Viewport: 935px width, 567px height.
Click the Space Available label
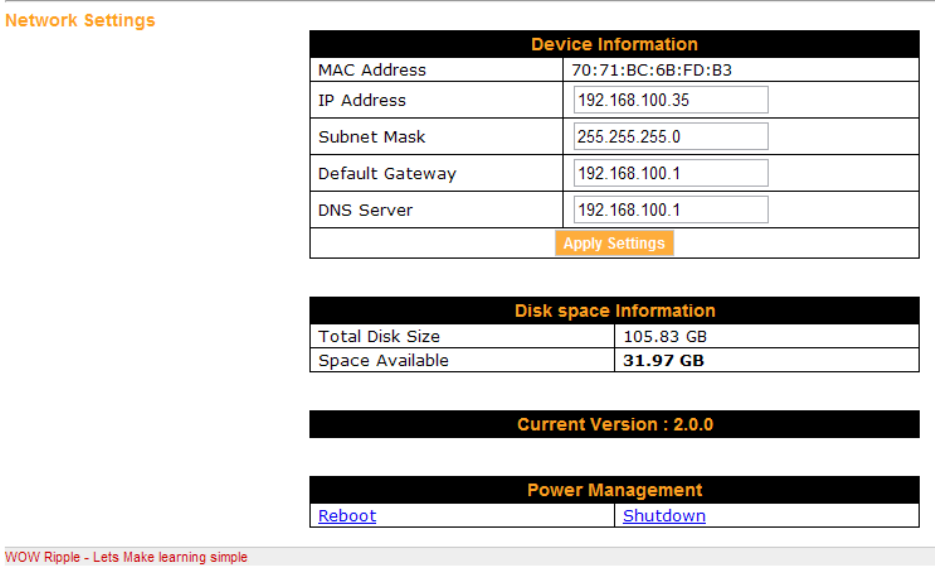383,360
